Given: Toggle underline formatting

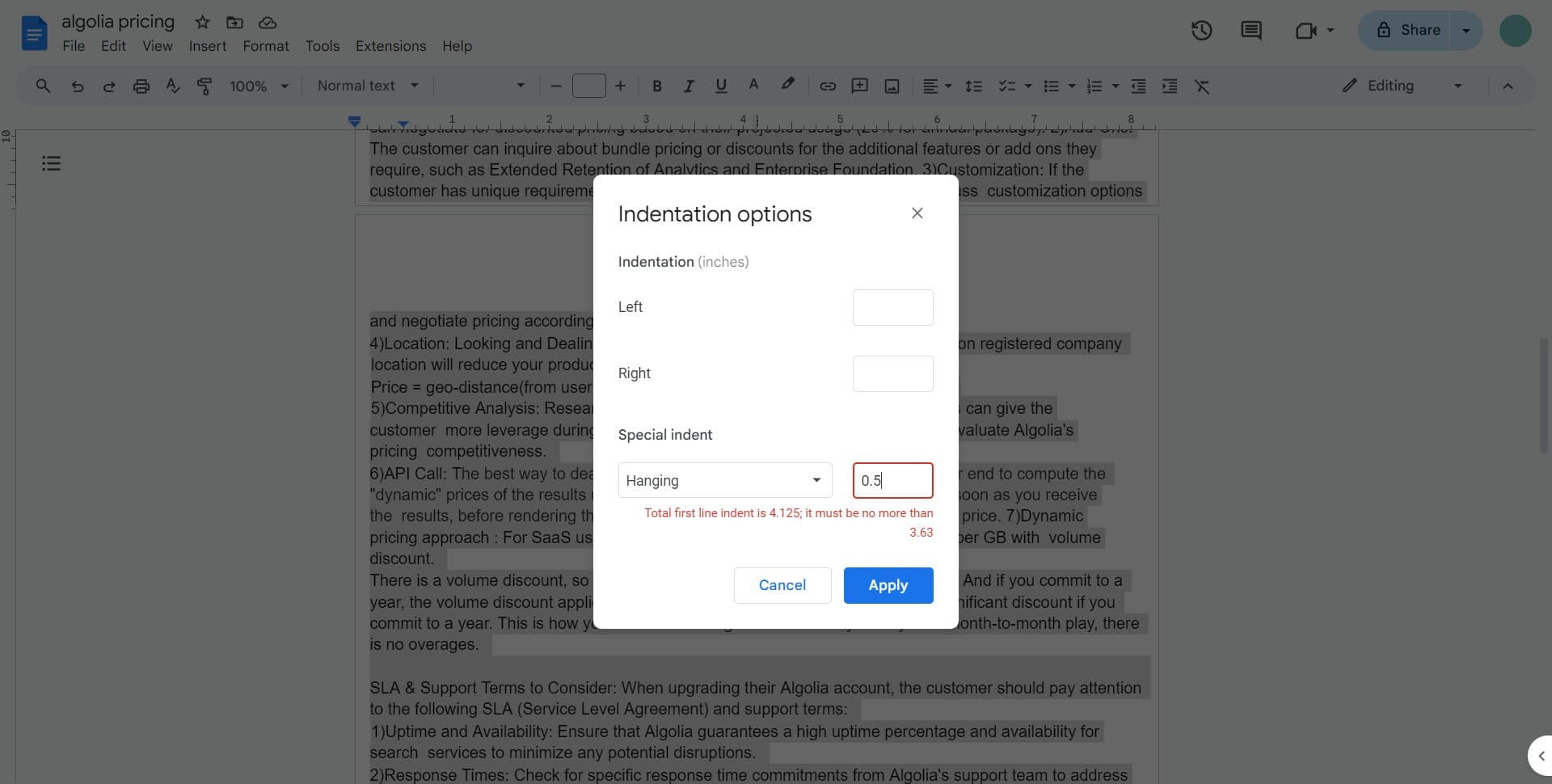Looking at the screenshot, I should [x=720, y=86].
